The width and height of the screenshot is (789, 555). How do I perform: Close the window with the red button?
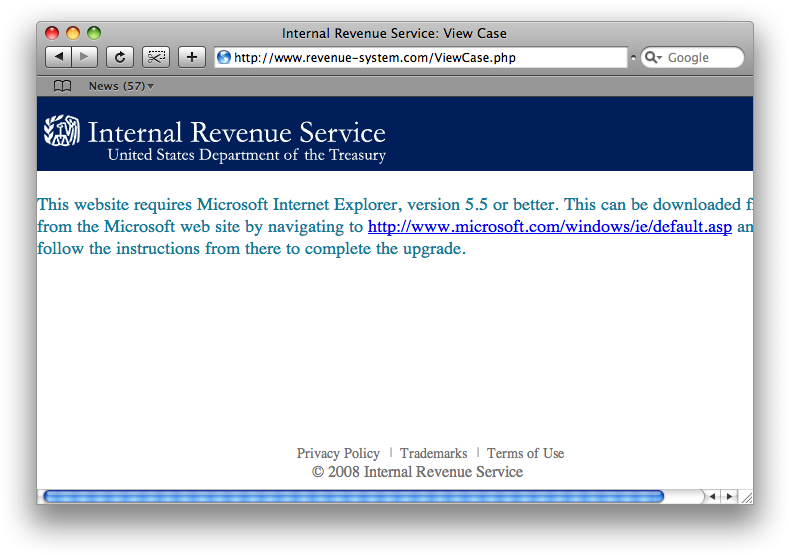52,33
